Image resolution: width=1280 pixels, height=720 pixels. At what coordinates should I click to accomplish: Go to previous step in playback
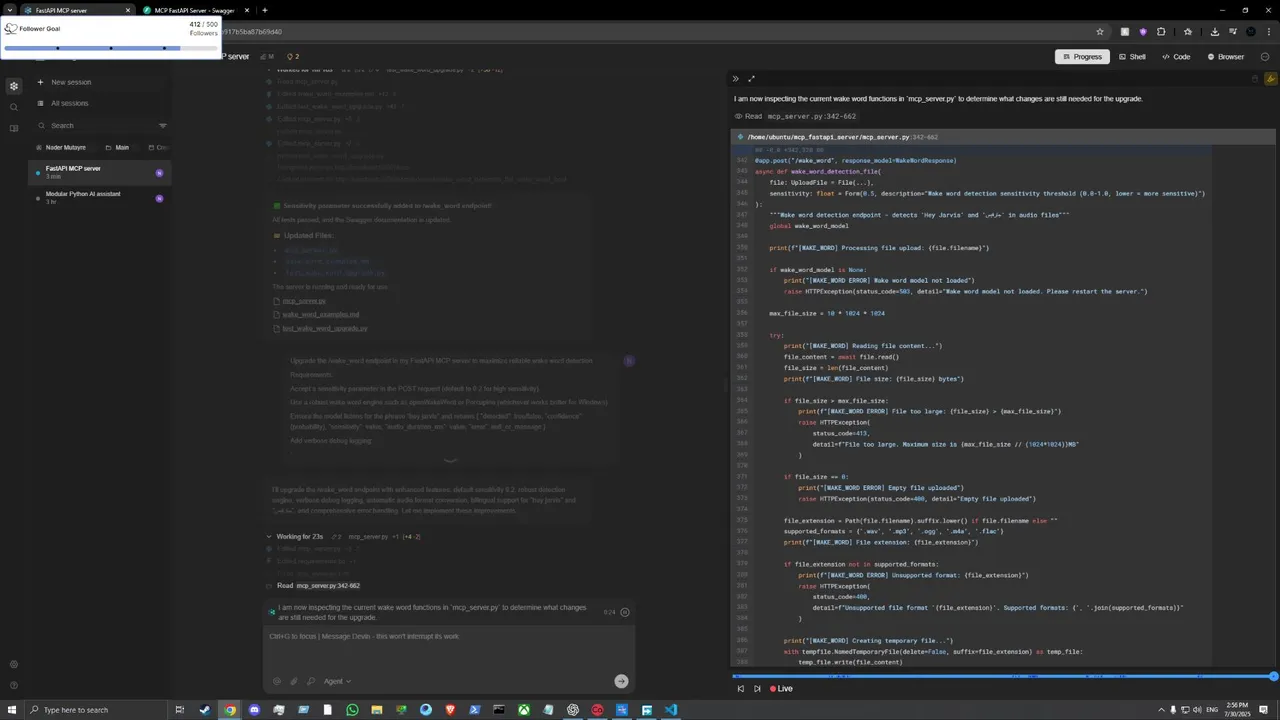740,689
